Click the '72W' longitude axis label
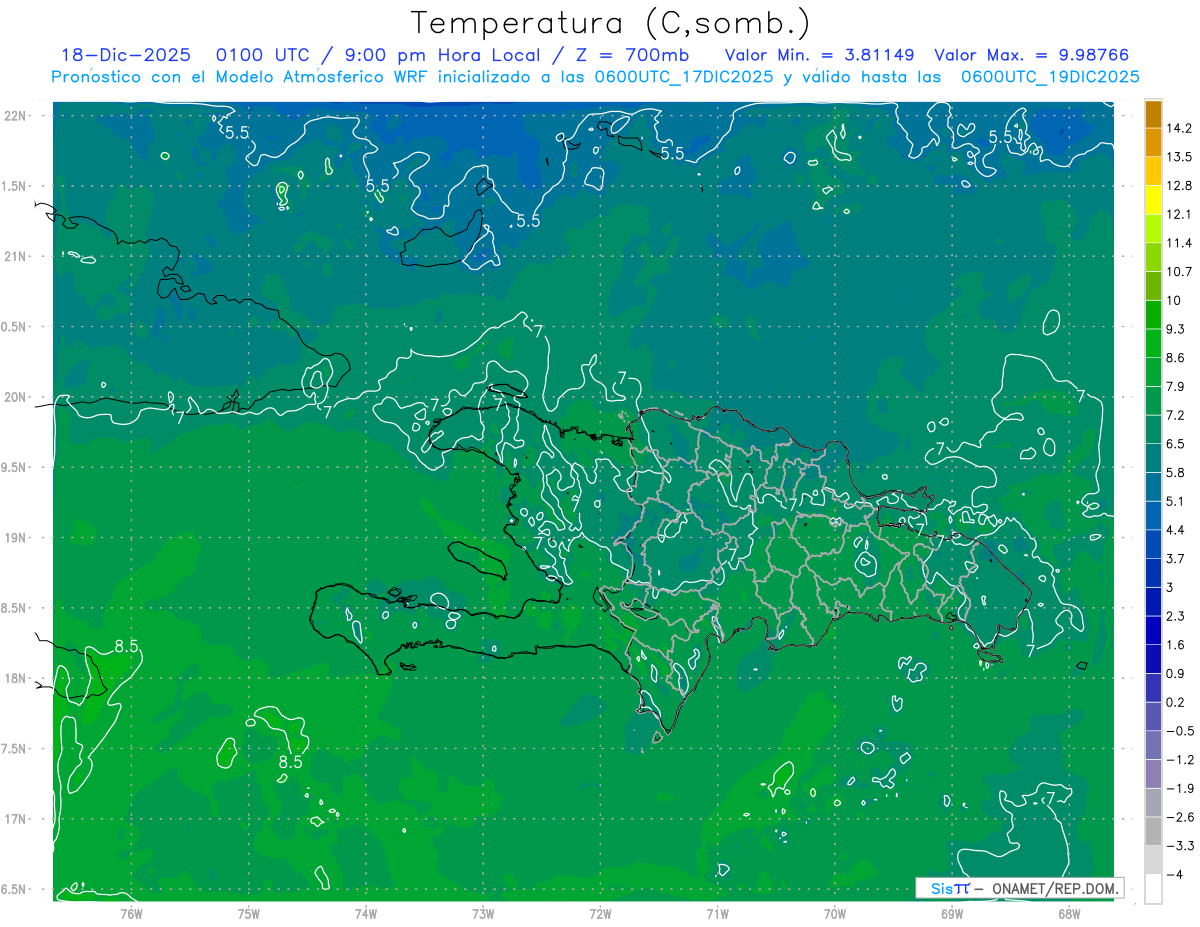Image resolution: width=1200 pixels, height=927 pixels. click(x=600, y=913)
